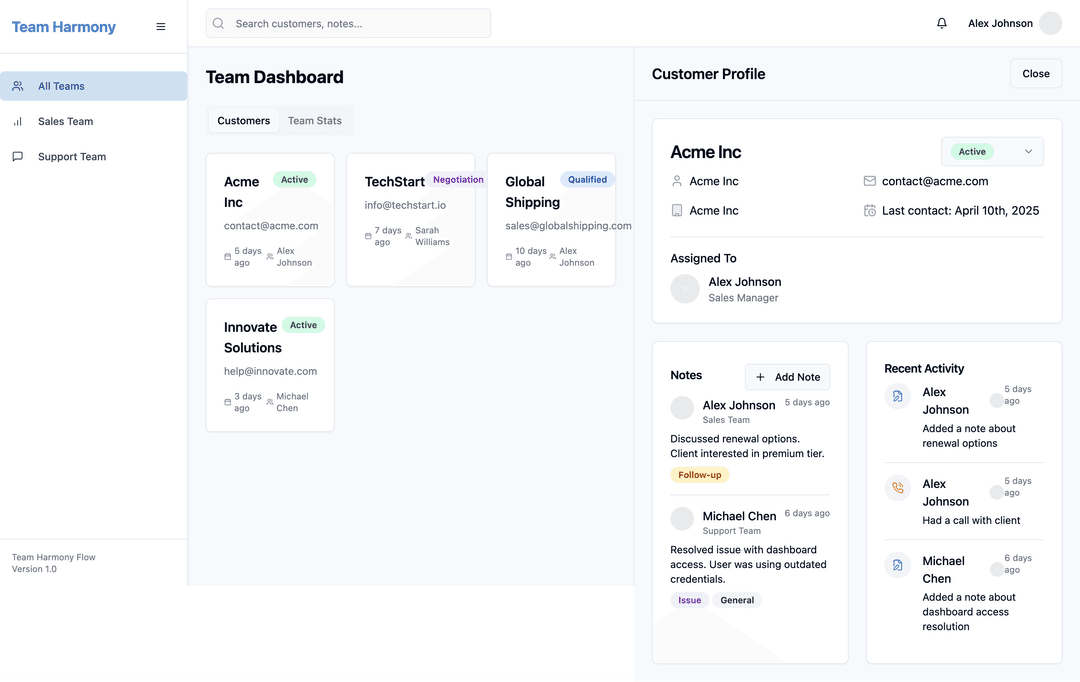
Task: Click the Follow-up tag on Alex's note
Action: coord(700,474)
